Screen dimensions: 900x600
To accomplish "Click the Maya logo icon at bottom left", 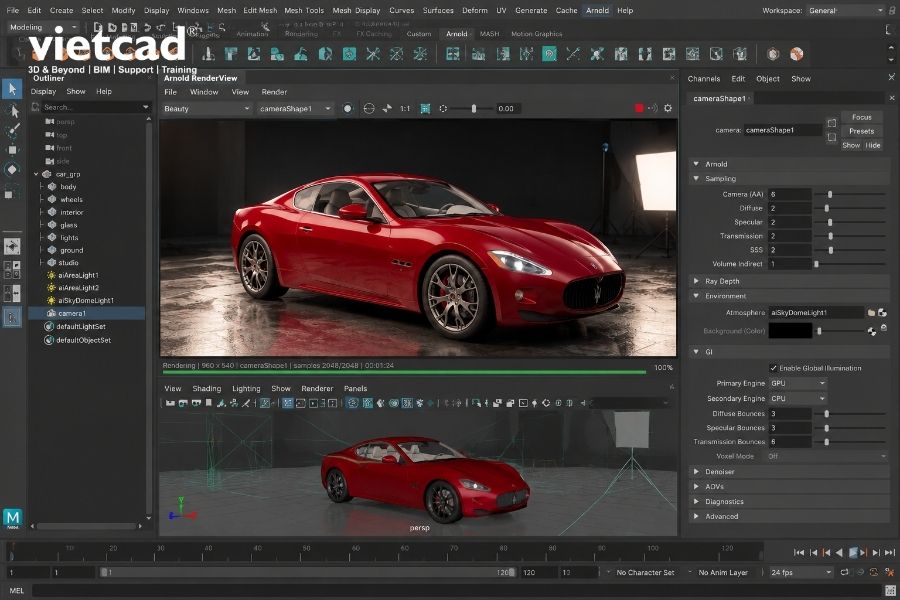I will (x=13, y=518).
